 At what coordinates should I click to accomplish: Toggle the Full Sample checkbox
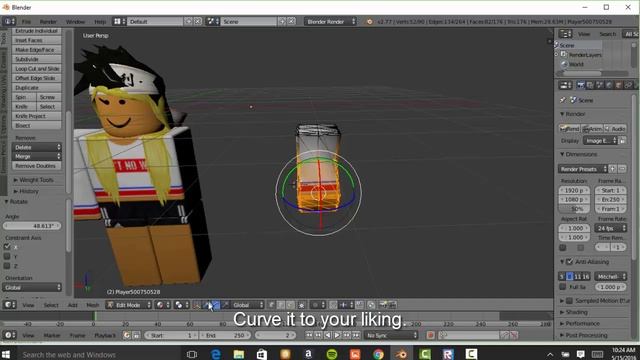pyautogui.click(x=562, y=287)
